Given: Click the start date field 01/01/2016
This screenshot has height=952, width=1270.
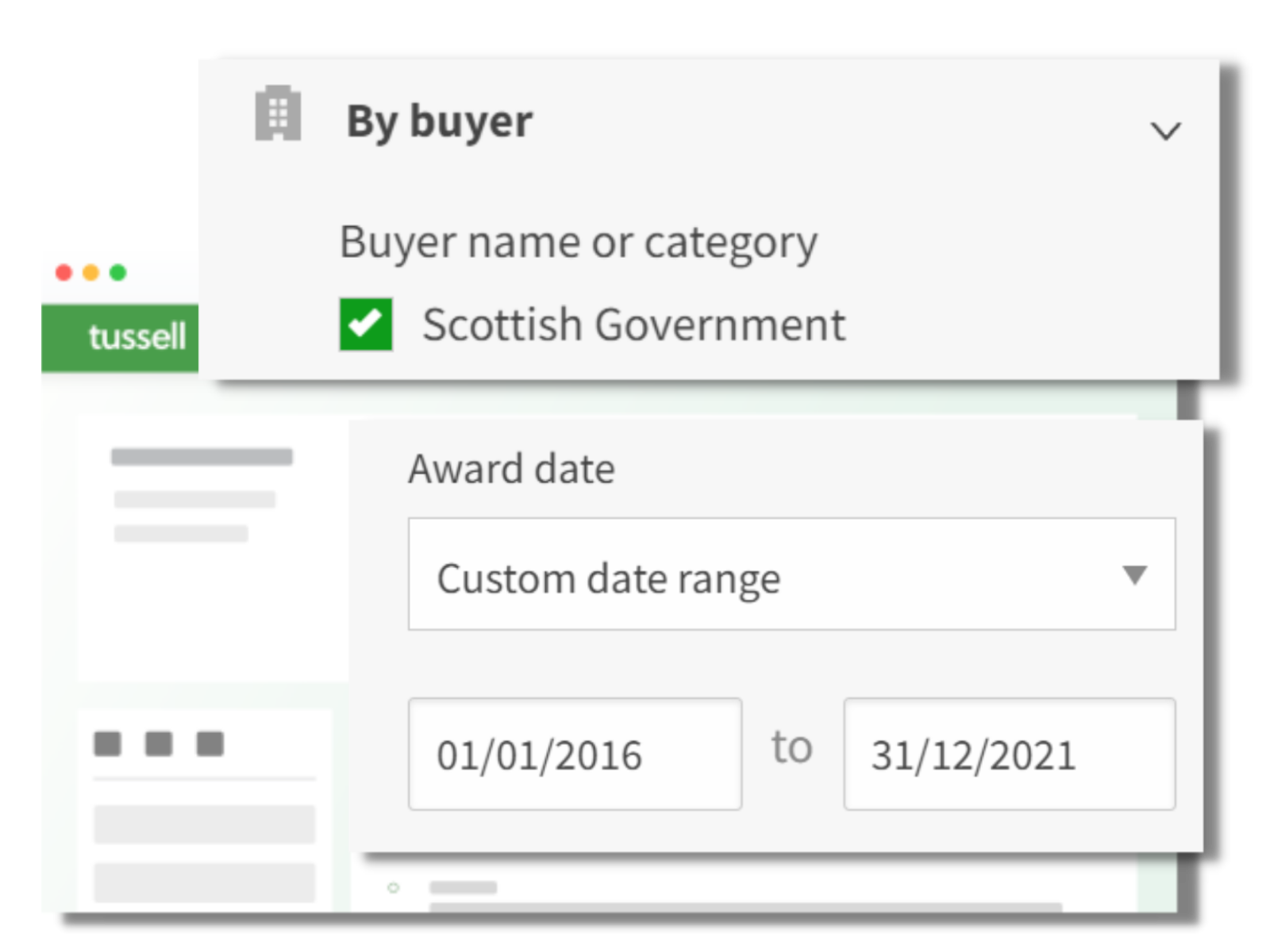Looking at the screenshot, I should (x=575, y=754).
